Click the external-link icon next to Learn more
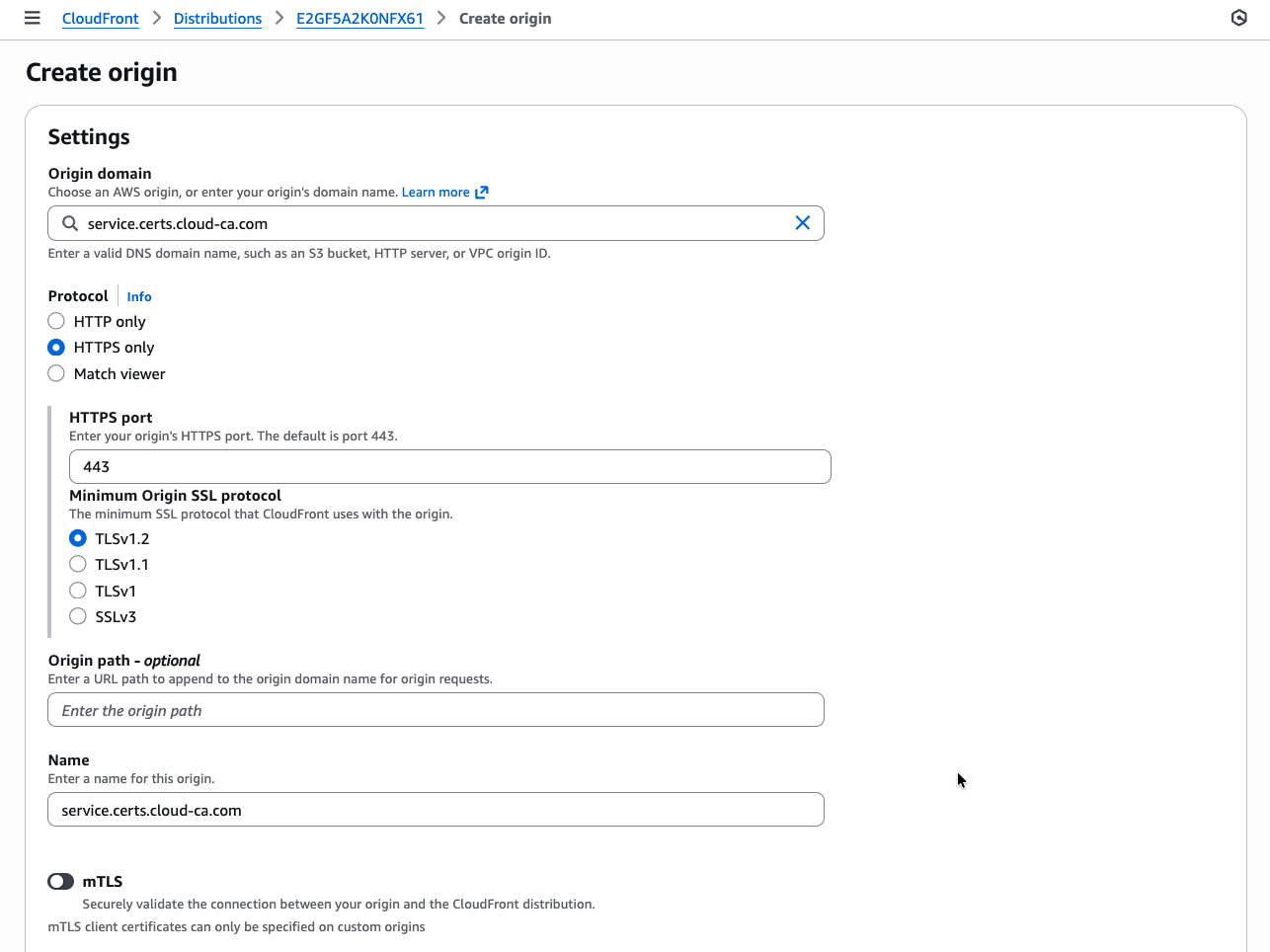1270x952 pixels. click(x=482, y=192)
